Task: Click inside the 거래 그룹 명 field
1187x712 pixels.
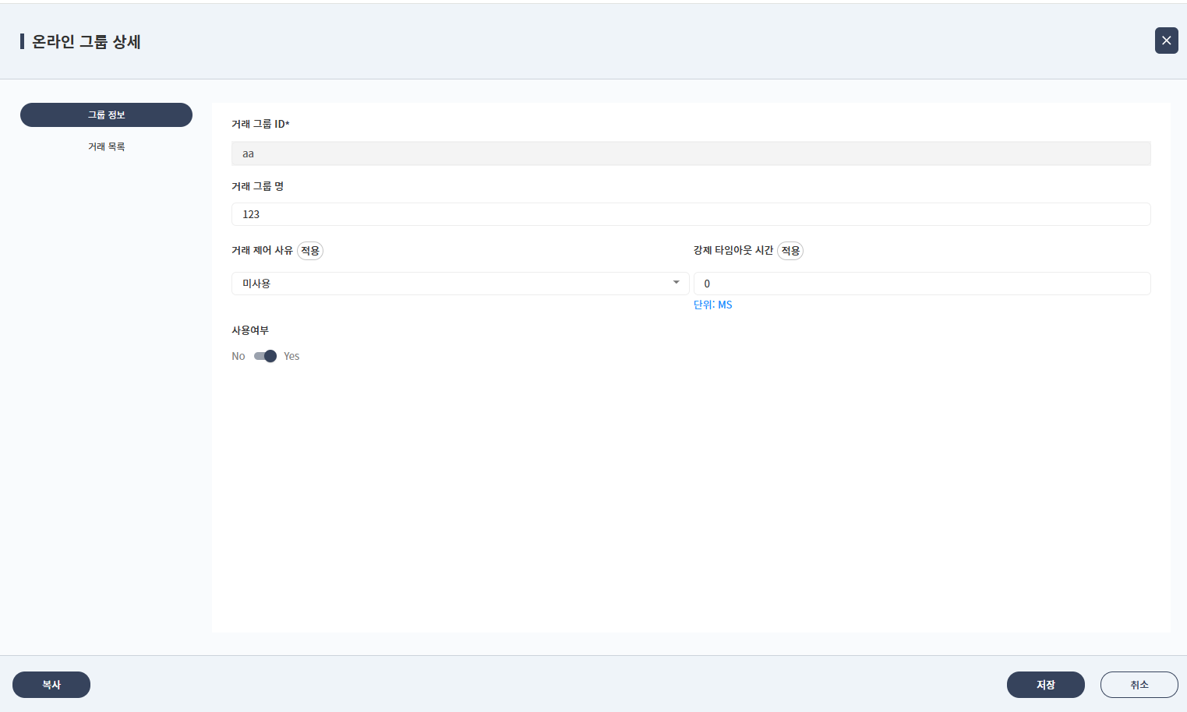Action: click(690, 213)
